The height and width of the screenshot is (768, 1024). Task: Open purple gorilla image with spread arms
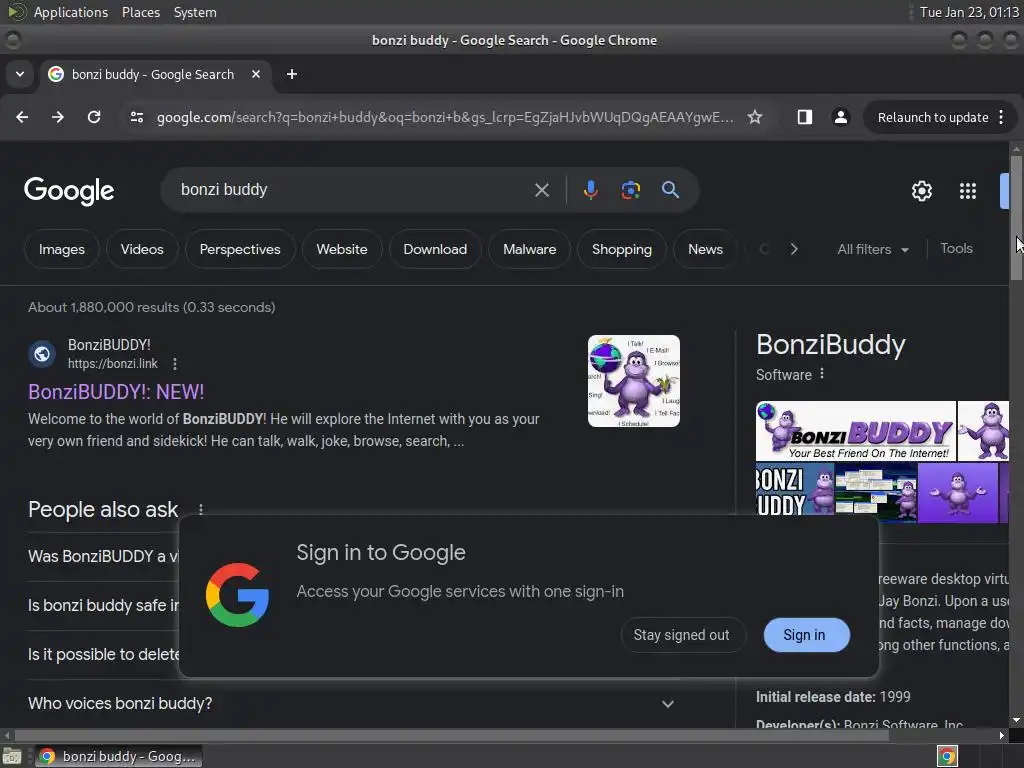point(957,493)
